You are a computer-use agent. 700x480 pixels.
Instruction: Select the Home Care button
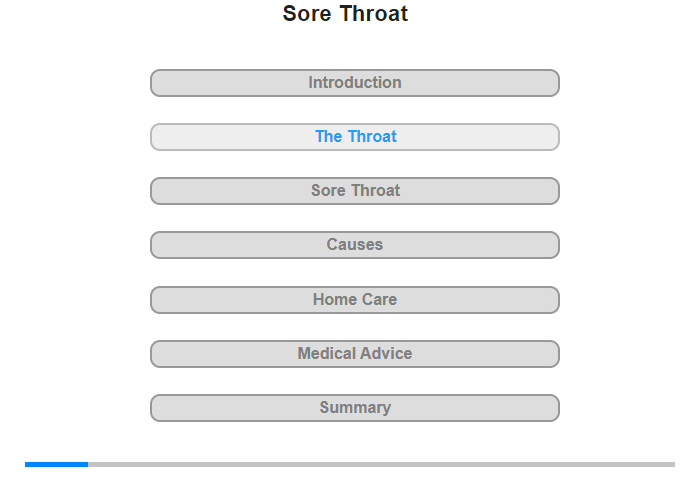tap(355, 300)
